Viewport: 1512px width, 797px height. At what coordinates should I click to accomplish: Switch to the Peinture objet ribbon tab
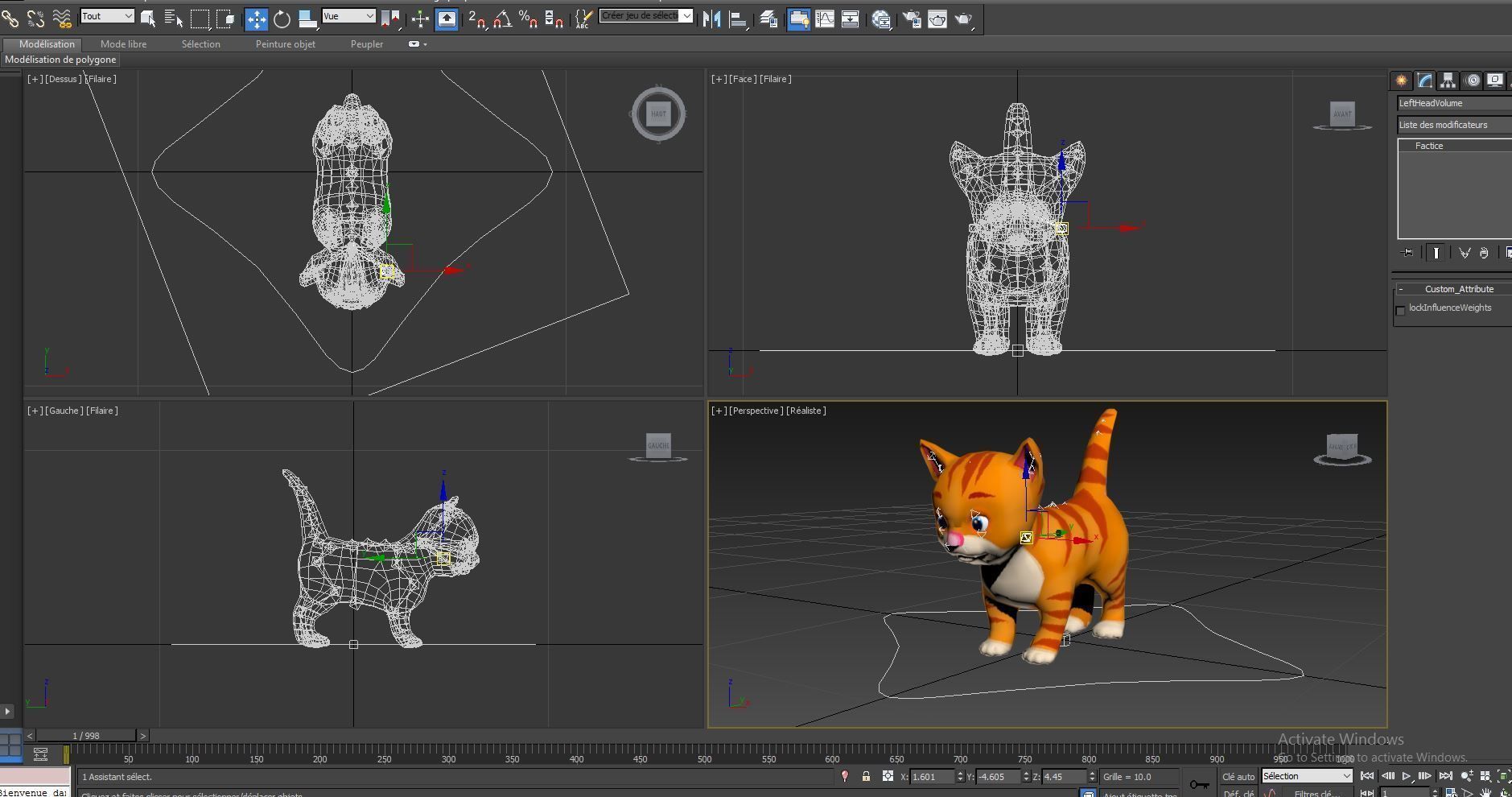click(285, 44)
